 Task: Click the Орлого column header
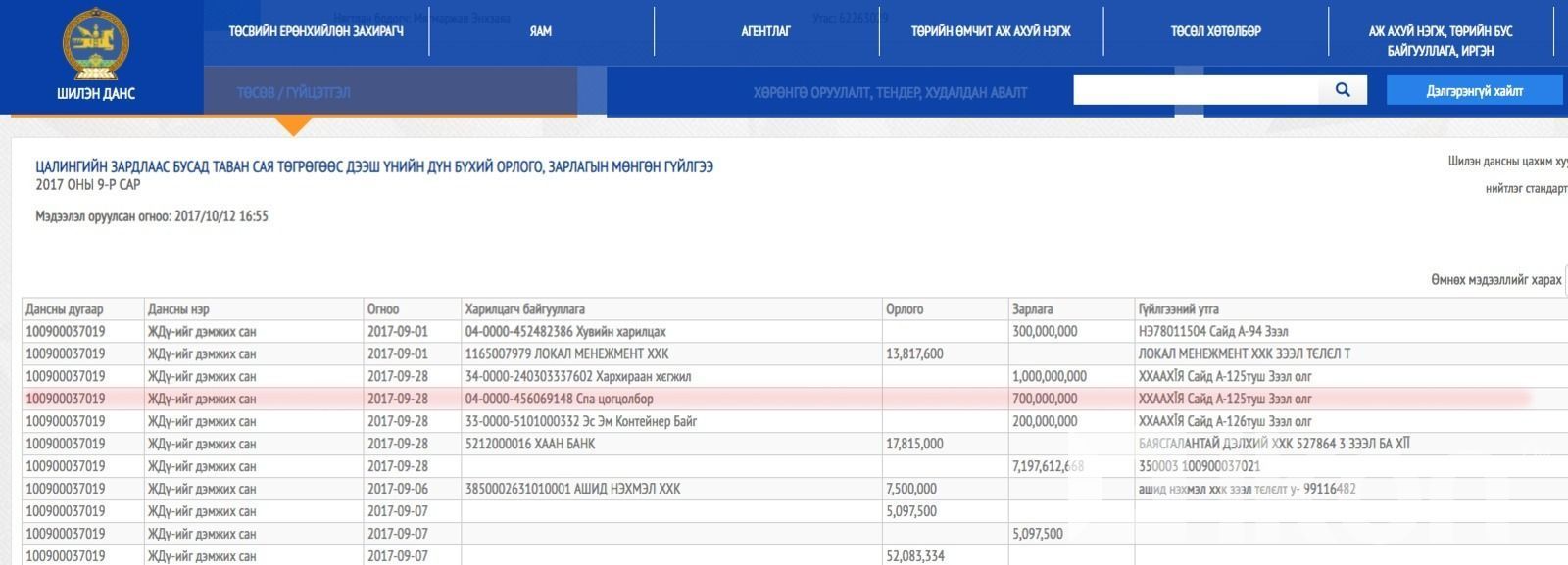905,309
